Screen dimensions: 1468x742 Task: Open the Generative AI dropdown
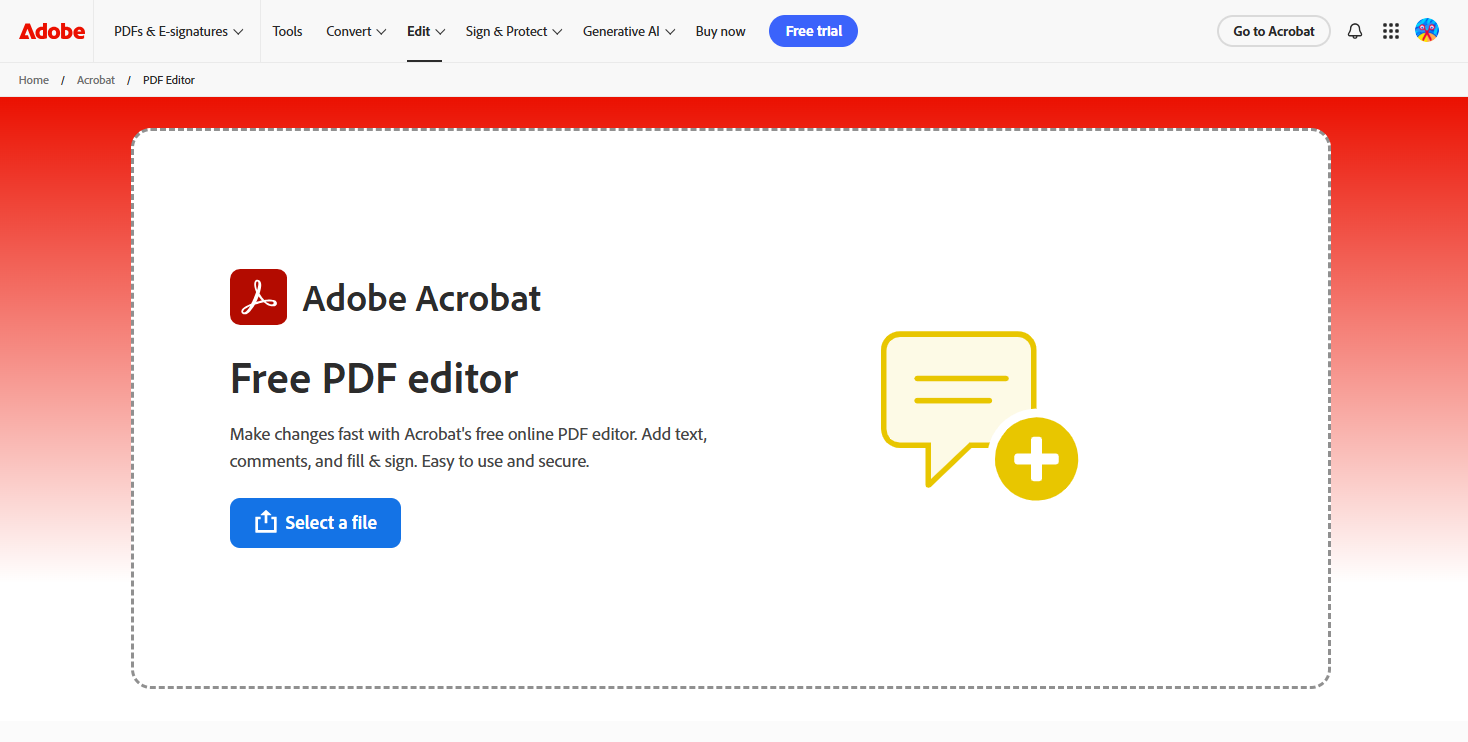[628, 31]
